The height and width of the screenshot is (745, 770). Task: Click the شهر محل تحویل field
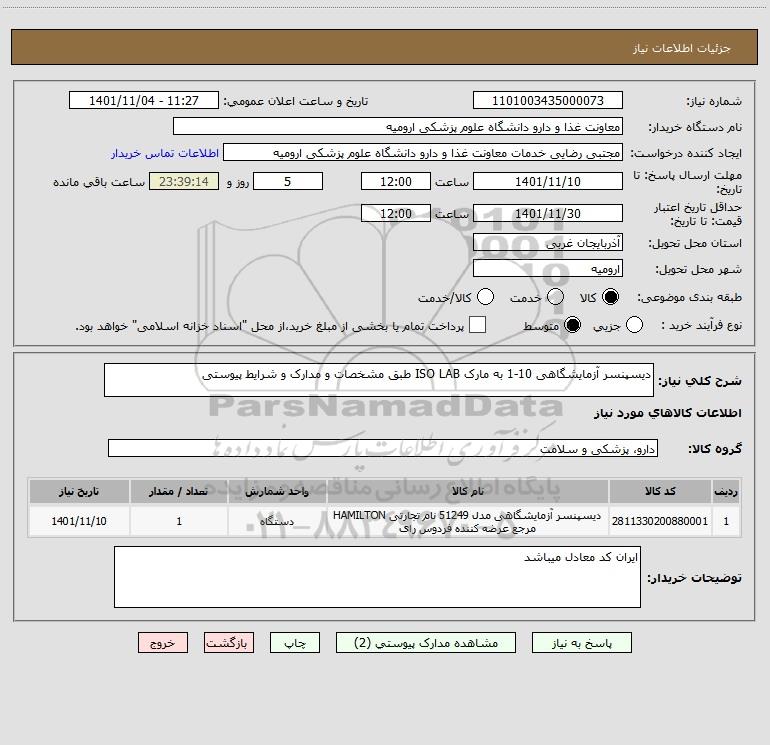click(x=547, y=269)
